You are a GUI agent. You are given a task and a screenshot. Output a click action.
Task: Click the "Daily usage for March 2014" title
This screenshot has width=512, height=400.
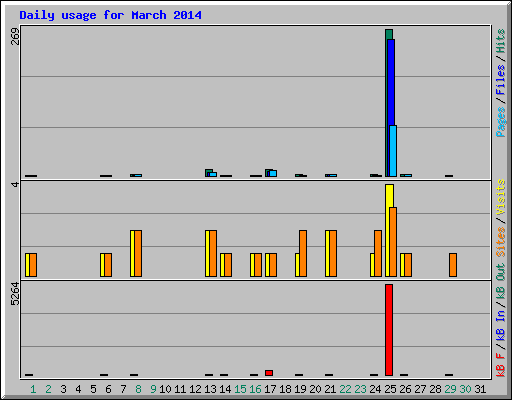(x=110, y=15)
